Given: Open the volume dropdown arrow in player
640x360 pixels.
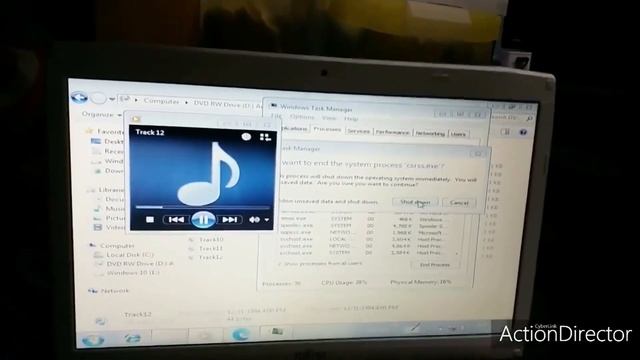Looking at the screenshot, I should 267,220.
